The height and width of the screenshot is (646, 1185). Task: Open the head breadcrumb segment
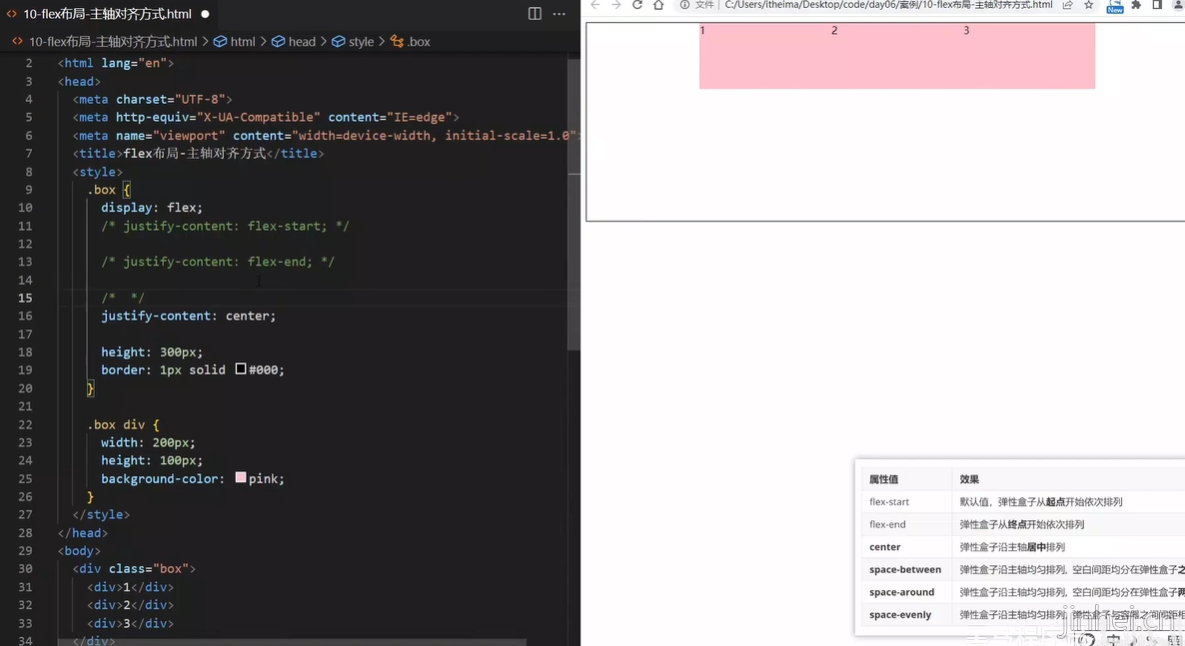pos(293,42)
